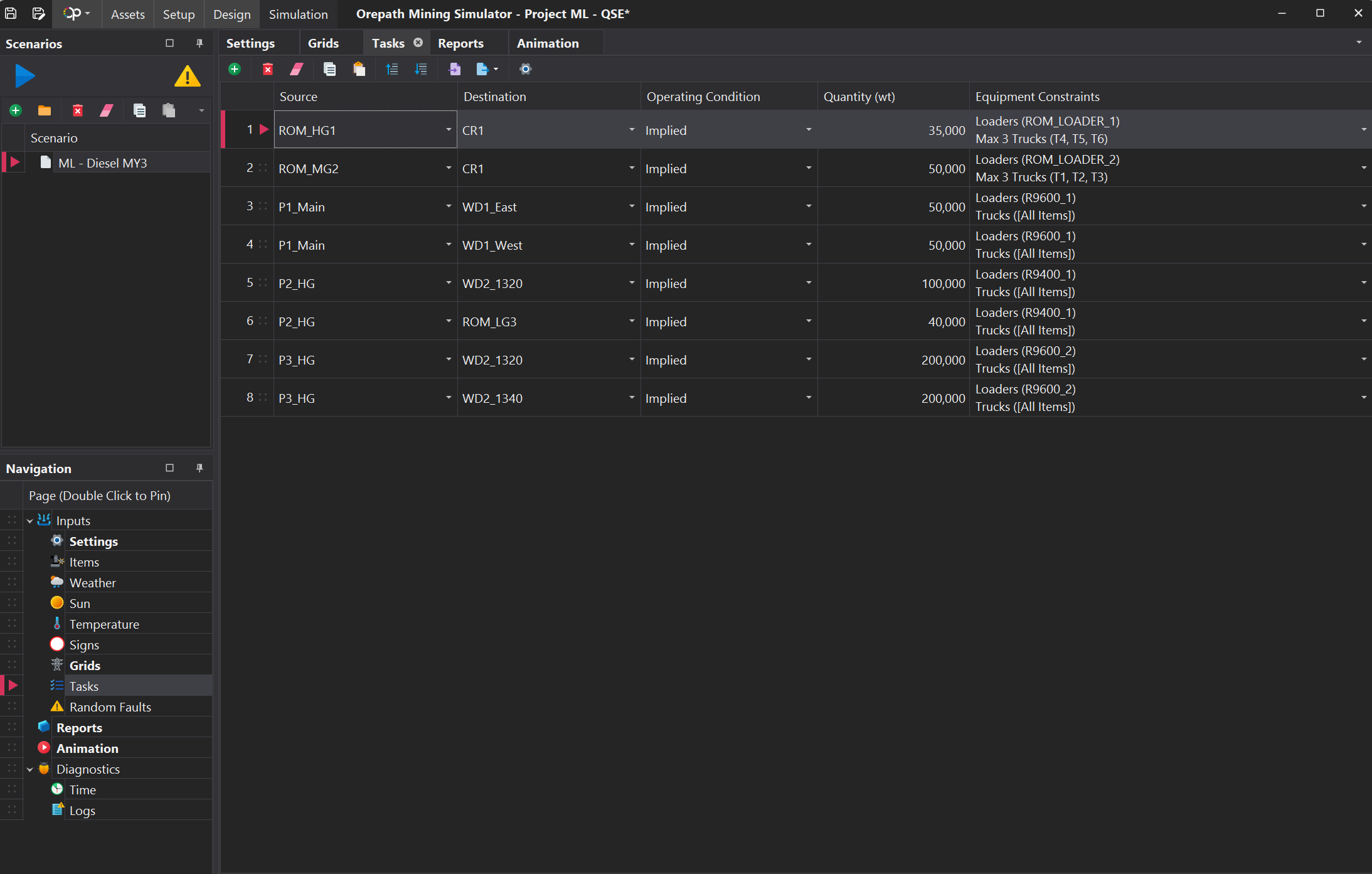Move task up with the up-arrow list icon
The width and height of the screenshot is (1372, 874).
[x=392, y=69]
